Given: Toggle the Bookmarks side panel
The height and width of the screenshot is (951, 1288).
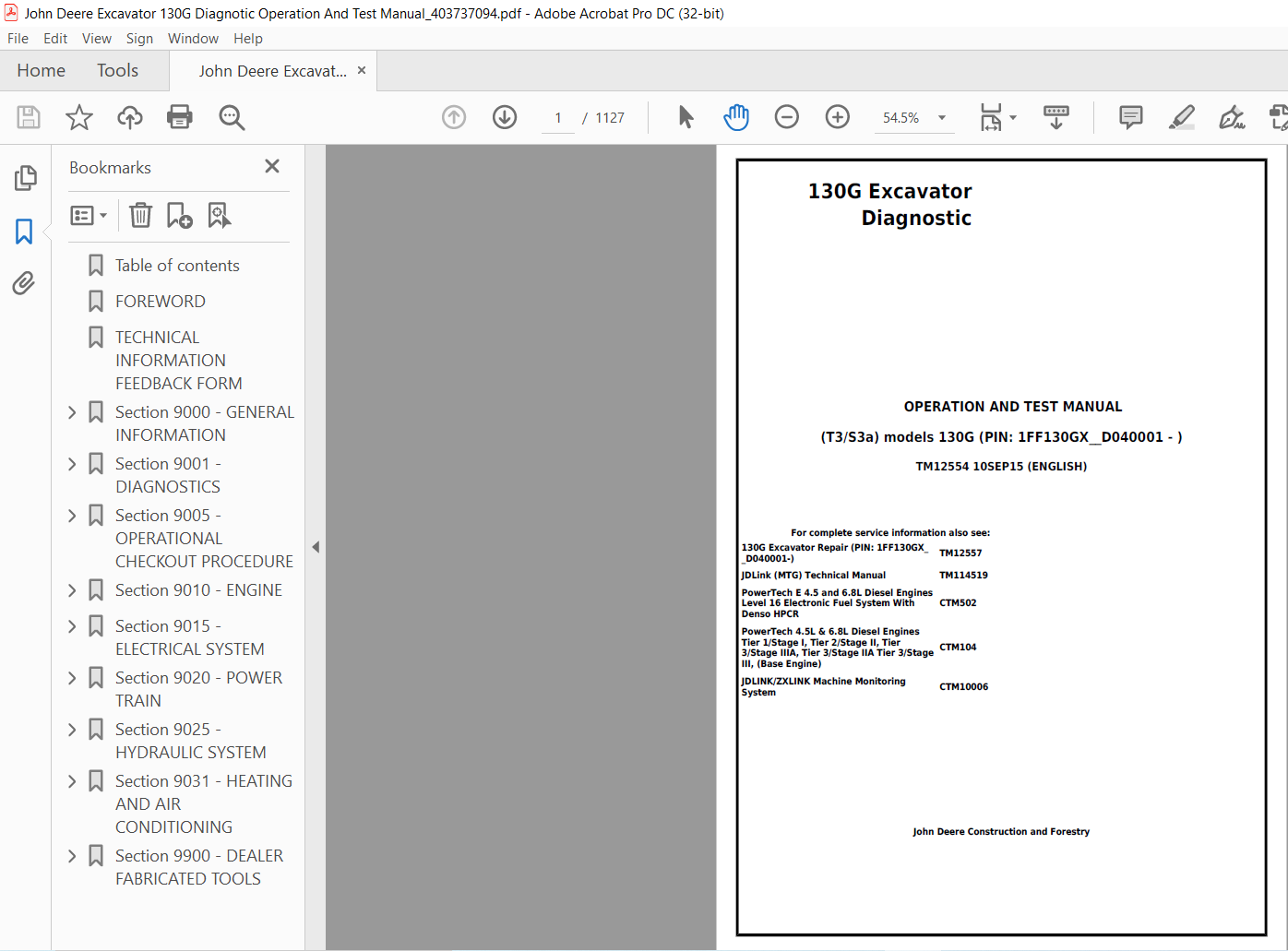Looking at the screenshot, I should click(25, 231).
